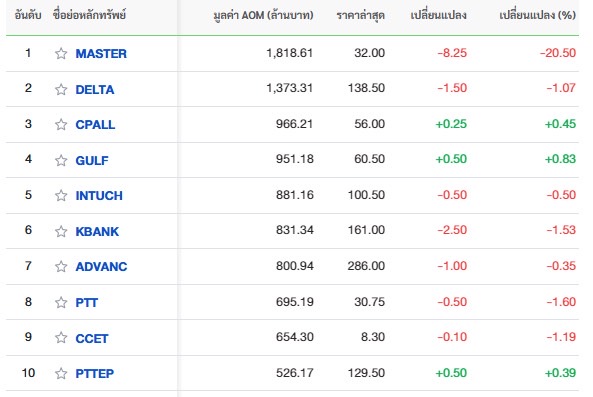Open the GULF symbol link

coord(92,161)
